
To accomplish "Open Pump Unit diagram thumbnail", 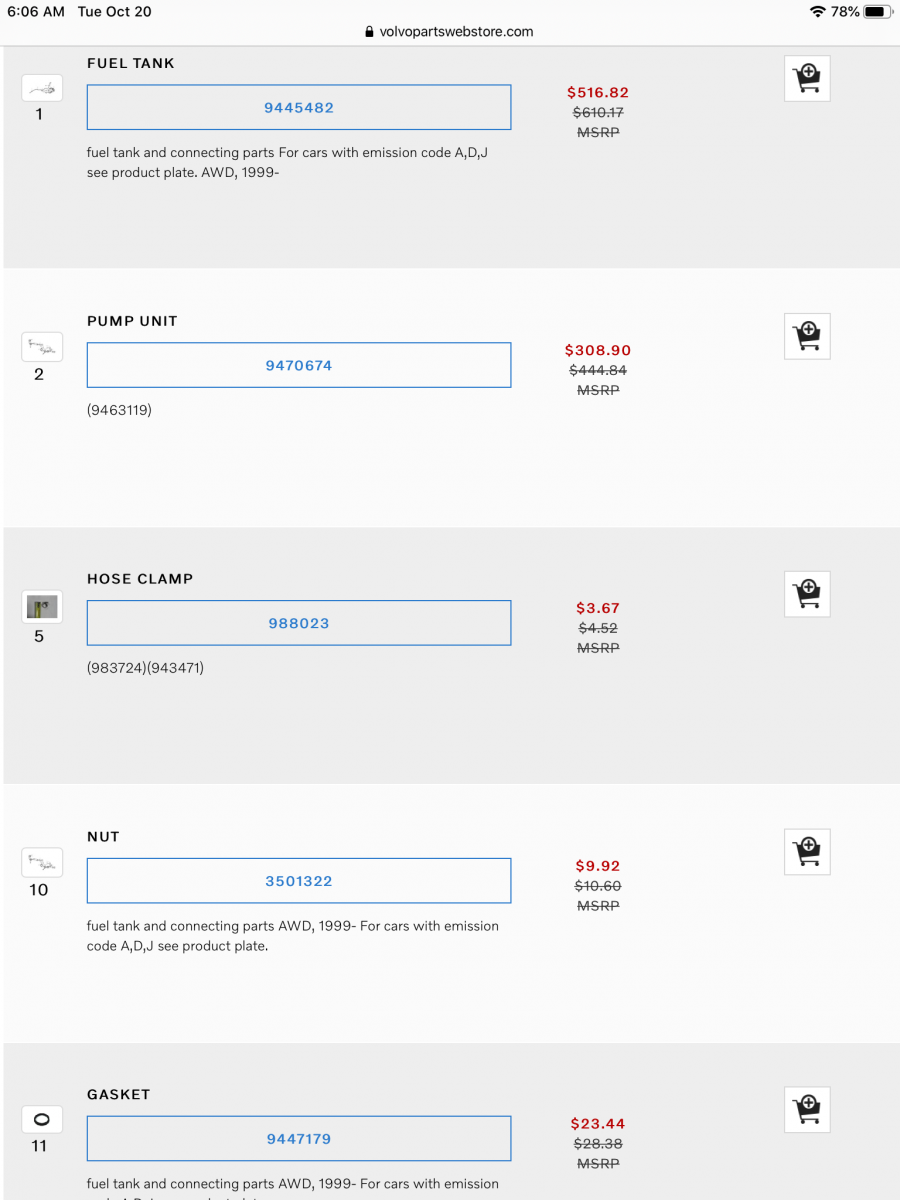I will [42, 347].
